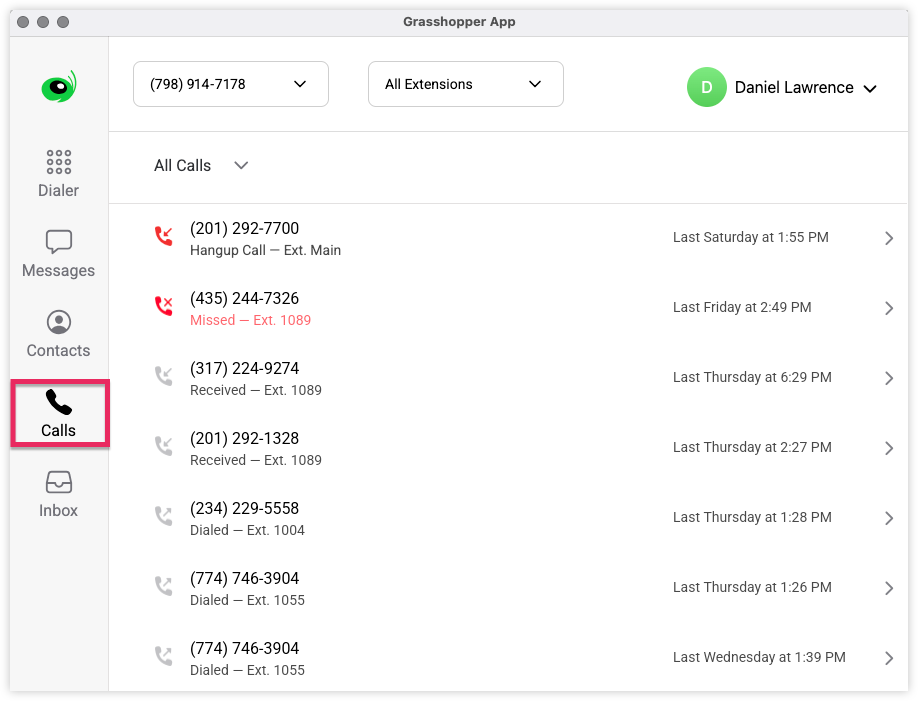The height and width of the screenshot is (701, 918).
Task: Open details for the (317) 224-9274 call
Action: [x=500, y=377]
